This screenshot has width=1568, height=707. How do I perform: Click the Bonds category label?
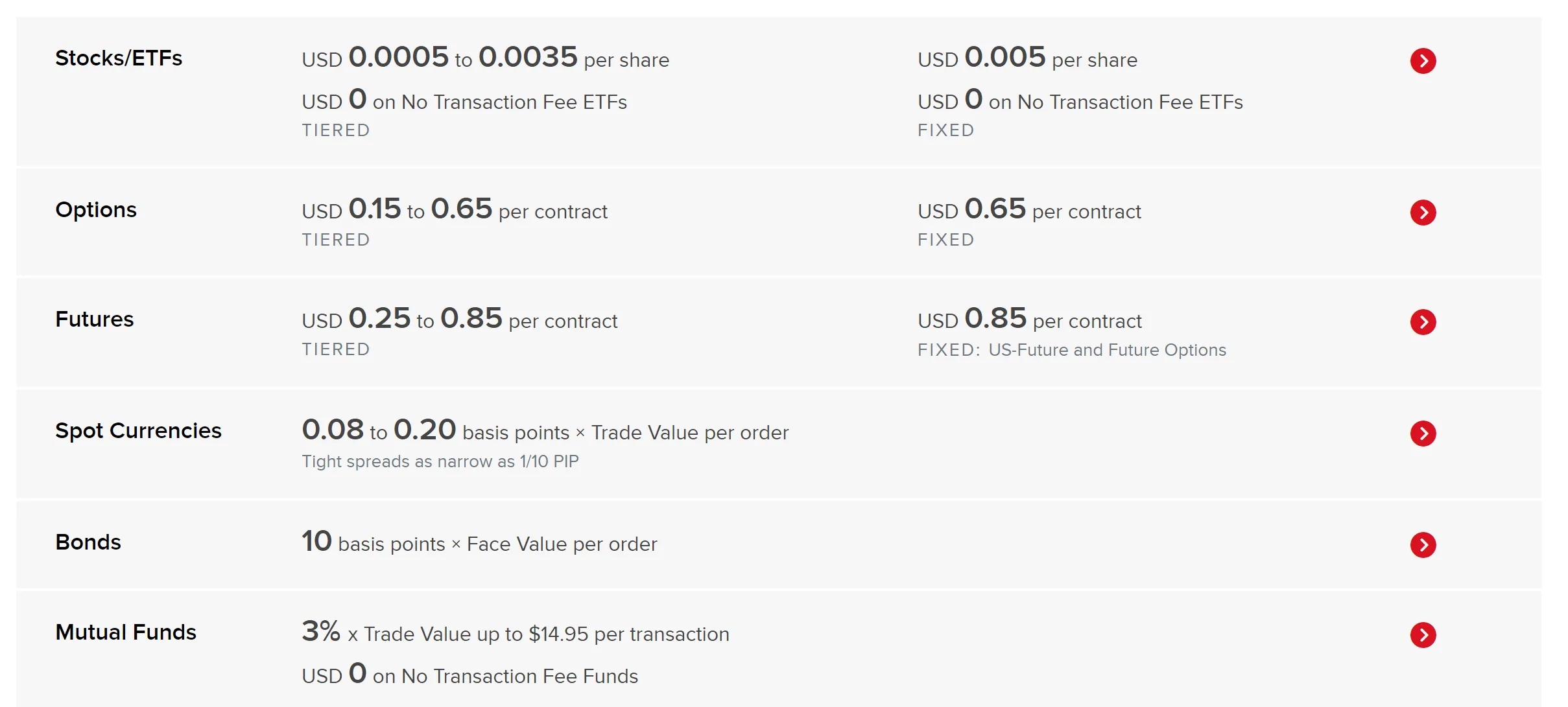(x=88, y=542)
